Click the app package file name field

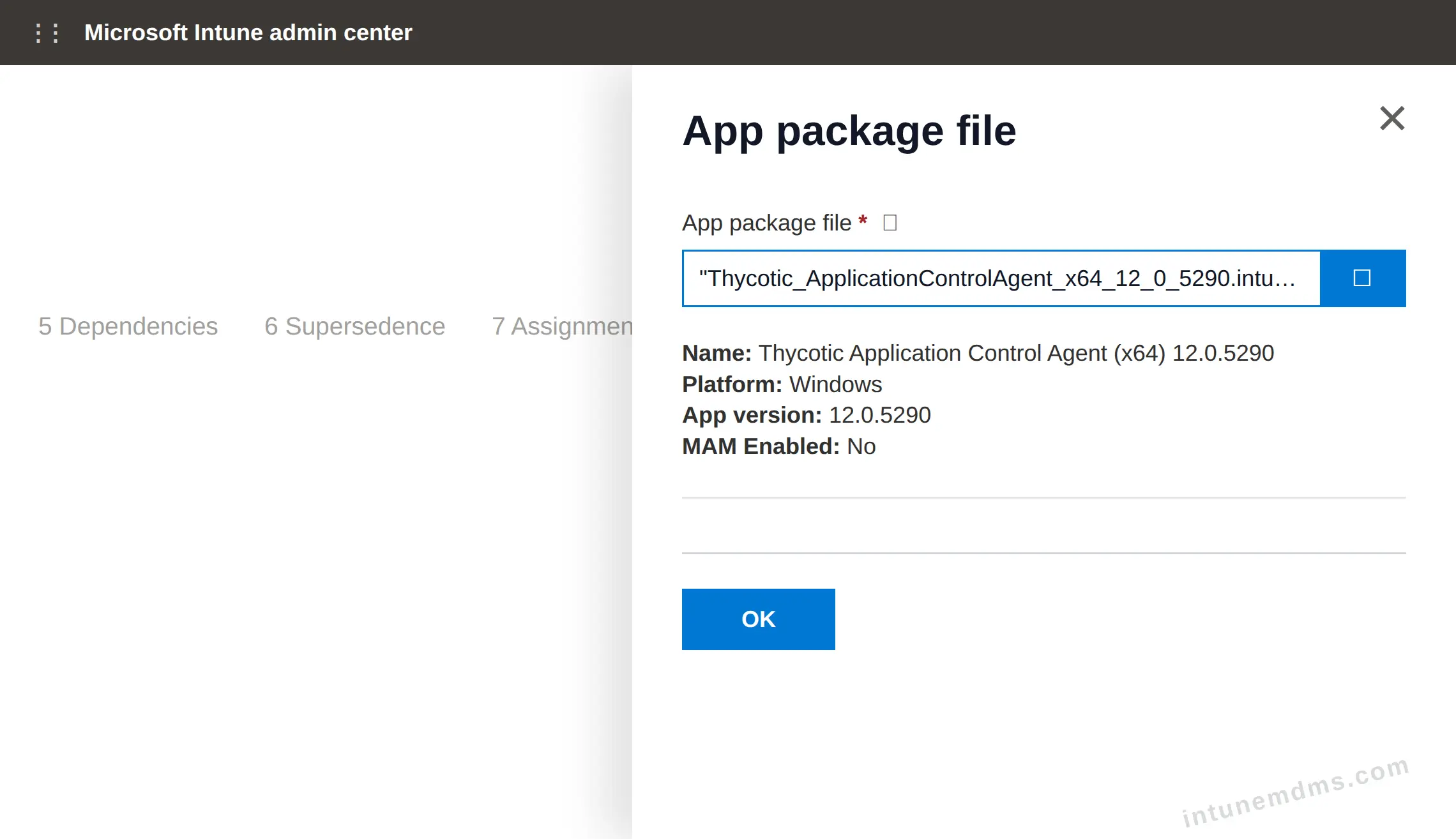[x=1001, y=278]
